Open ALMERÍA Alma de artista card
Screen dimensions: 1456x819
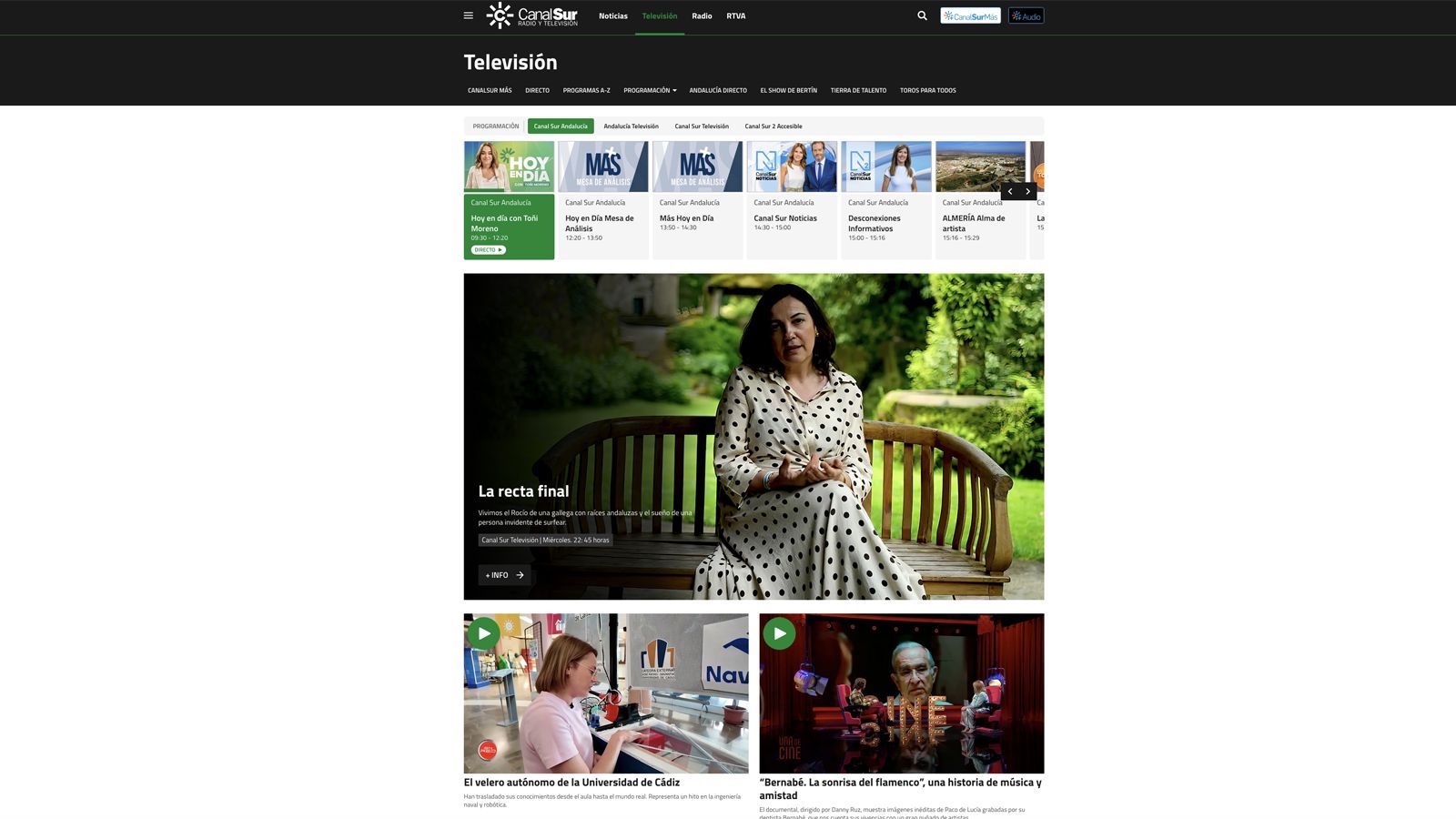(x=981, y=200)
